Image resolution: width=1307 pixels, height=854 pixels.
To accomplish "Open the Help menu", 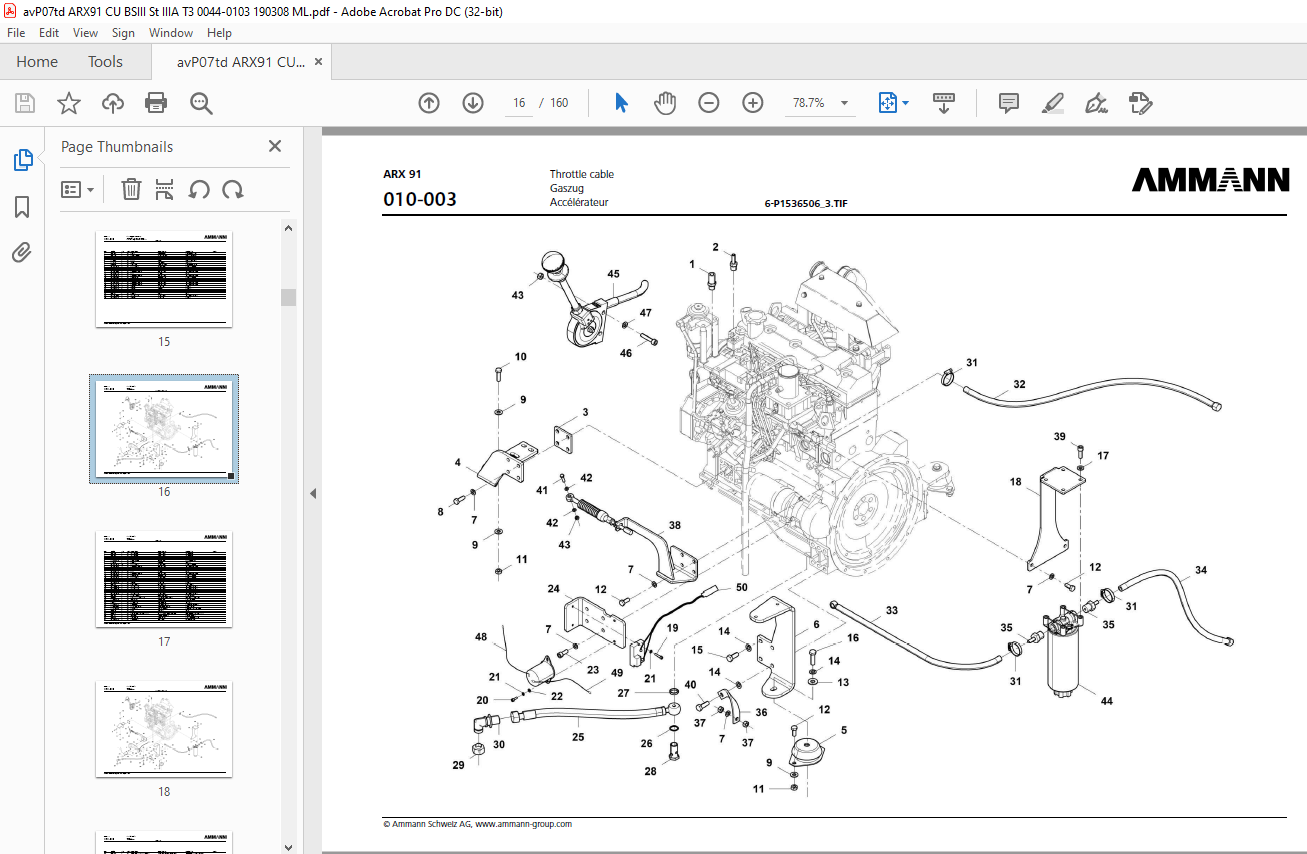I will point(219,33).
